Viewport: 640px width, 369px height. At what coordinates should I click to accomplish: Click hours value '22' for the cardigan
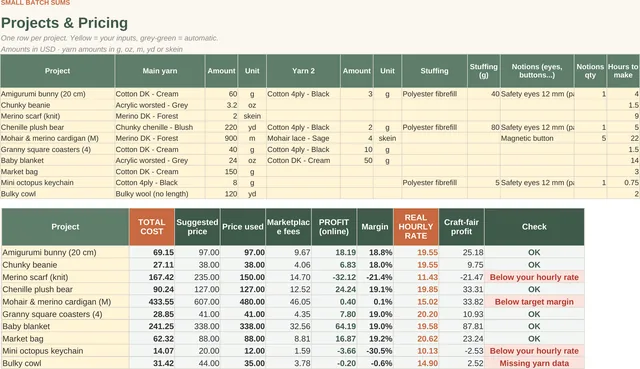coord(623,138)
